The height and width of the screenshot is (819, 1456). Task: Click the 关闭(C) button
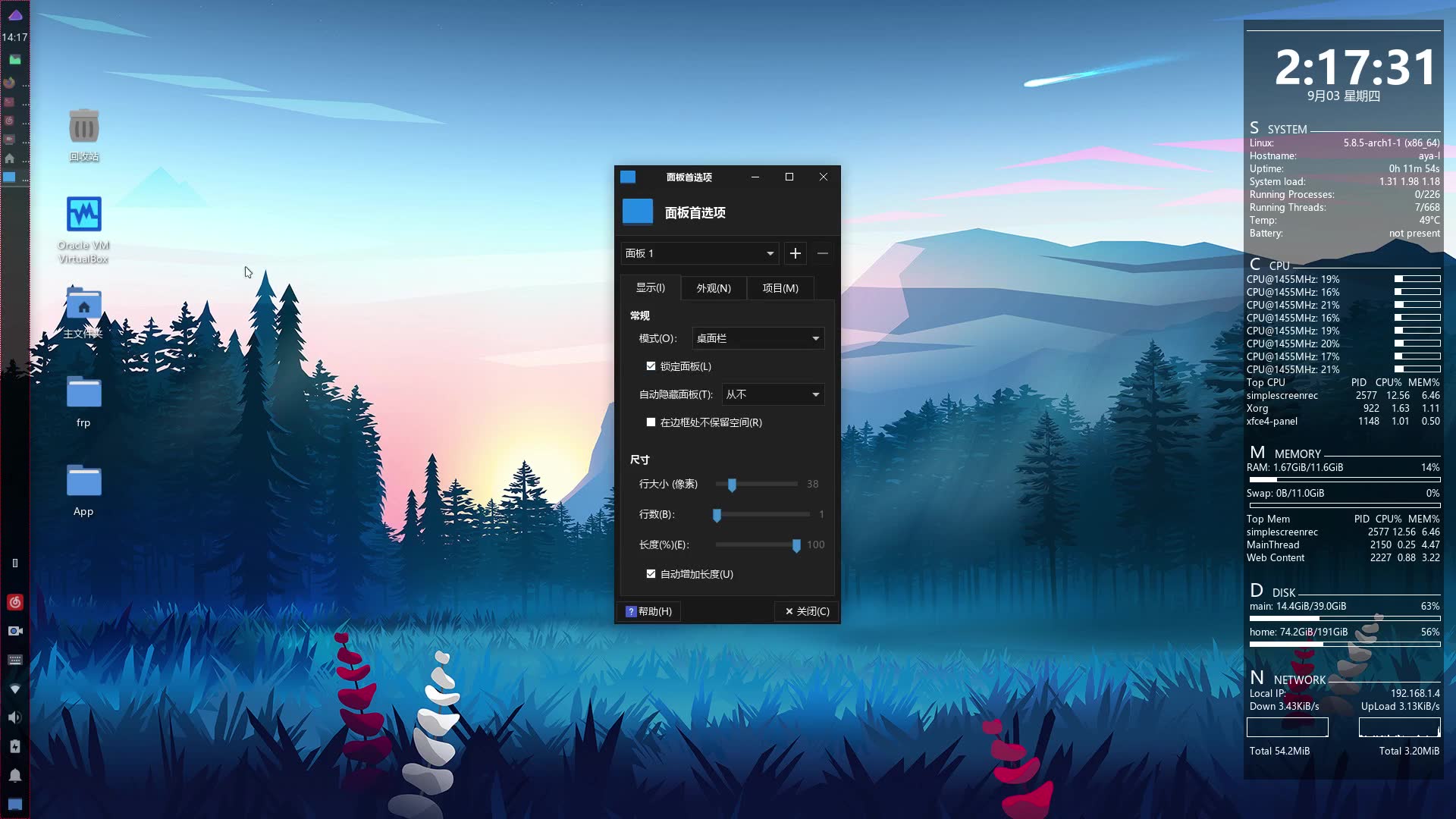click(806, 610)
